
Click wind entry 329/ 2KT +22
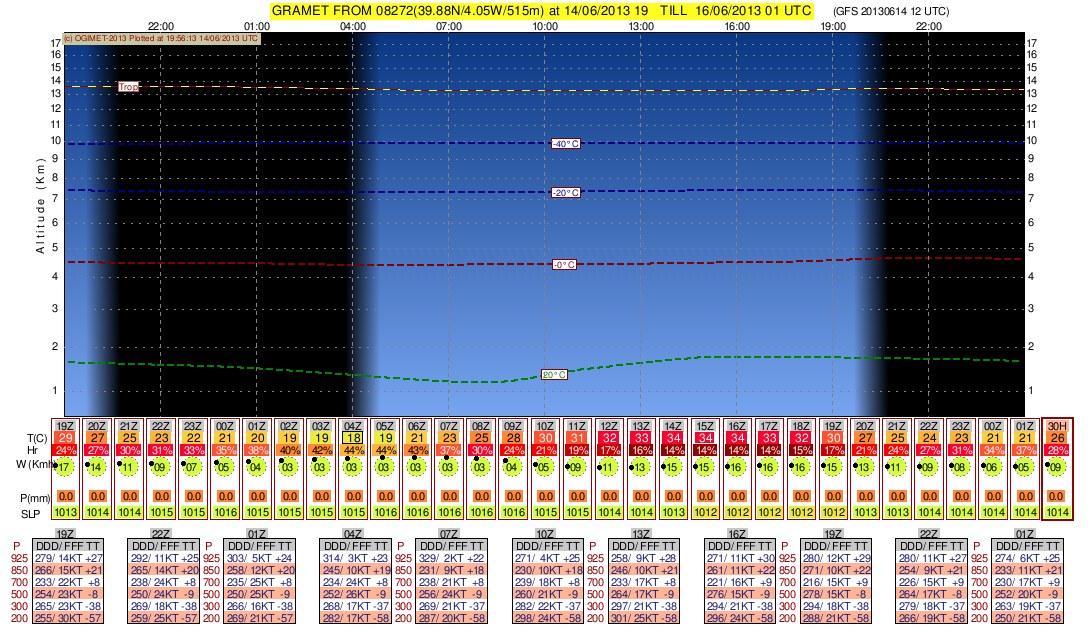point(451,558)
